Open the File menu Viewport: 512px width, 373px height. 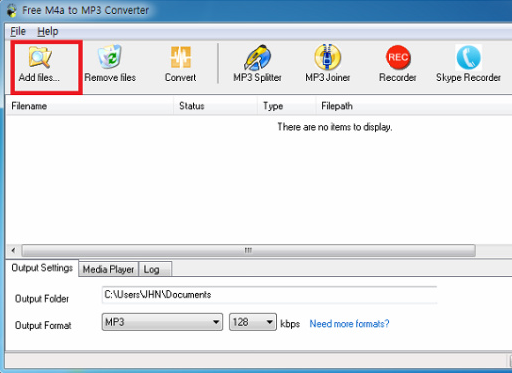tap(18, 31)
